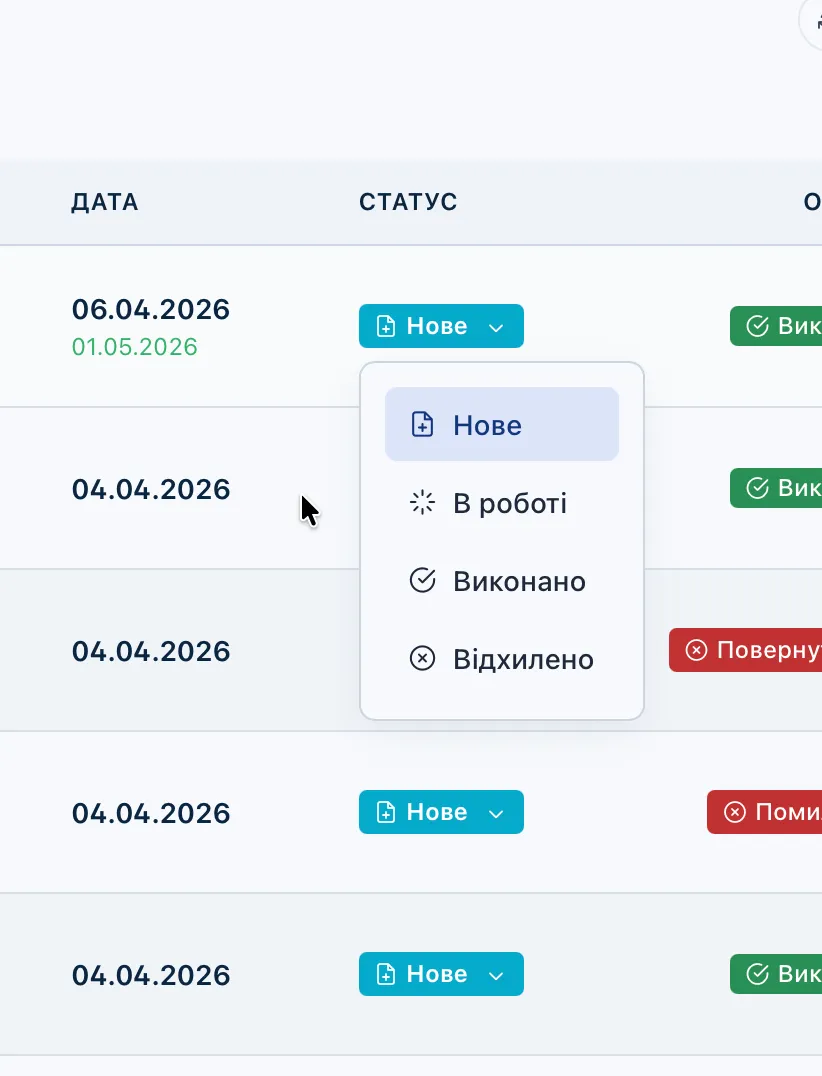Click the spinner icon beside "В роботі"
The height and width of the screenshot is (1076, 822).
pyautogui.click(x=423, y=503)
